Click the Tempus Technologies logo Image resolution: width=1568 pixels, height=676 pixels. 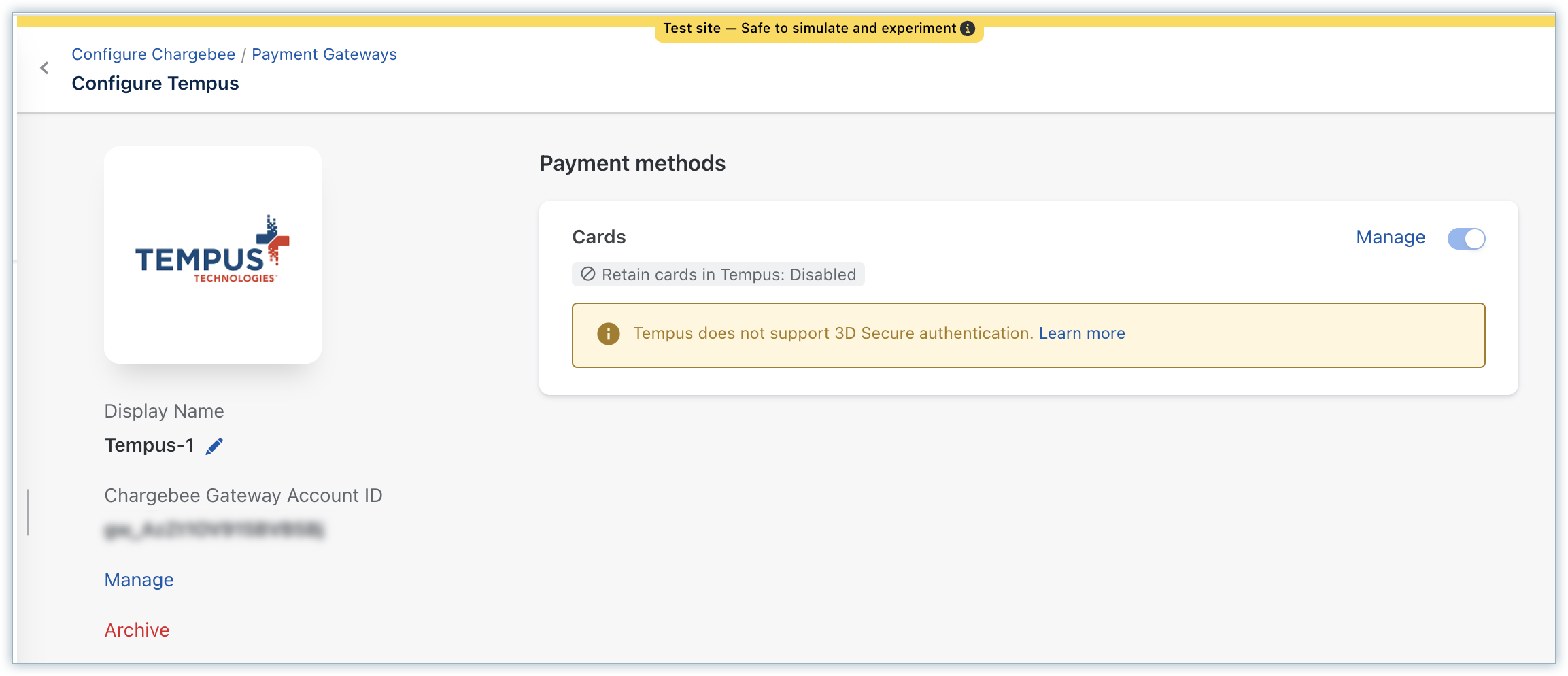(x=213, y=253)
